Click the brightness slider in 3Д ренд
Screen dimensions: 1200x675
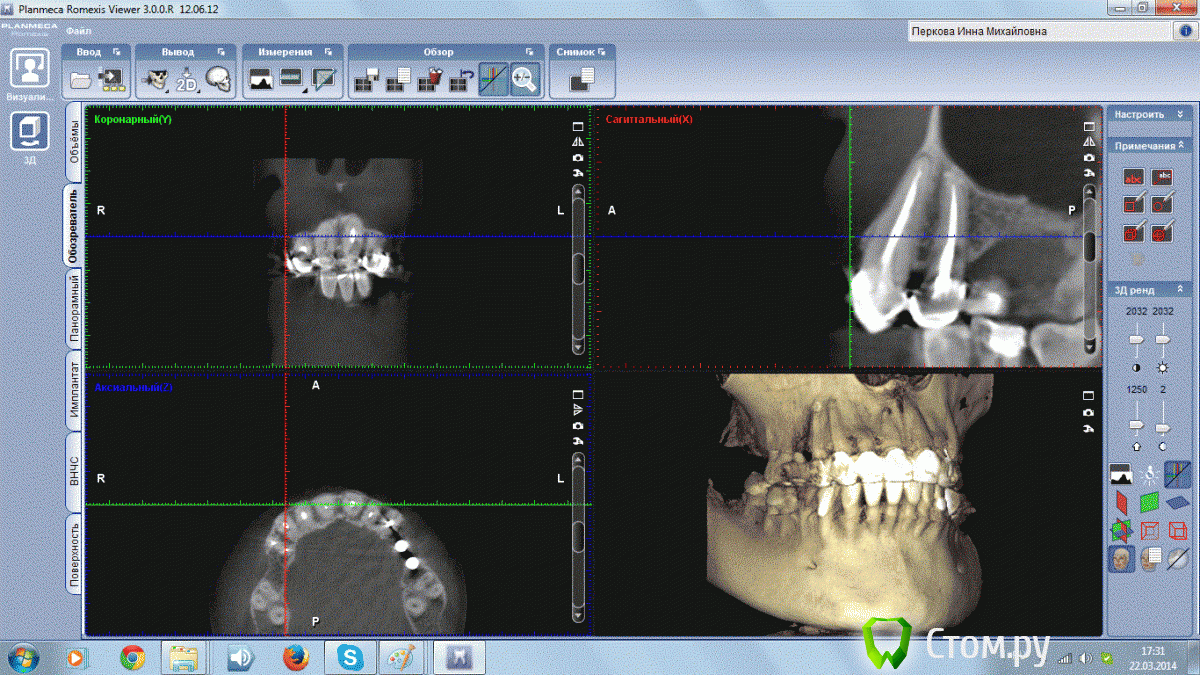click(x=1135, y=341)
